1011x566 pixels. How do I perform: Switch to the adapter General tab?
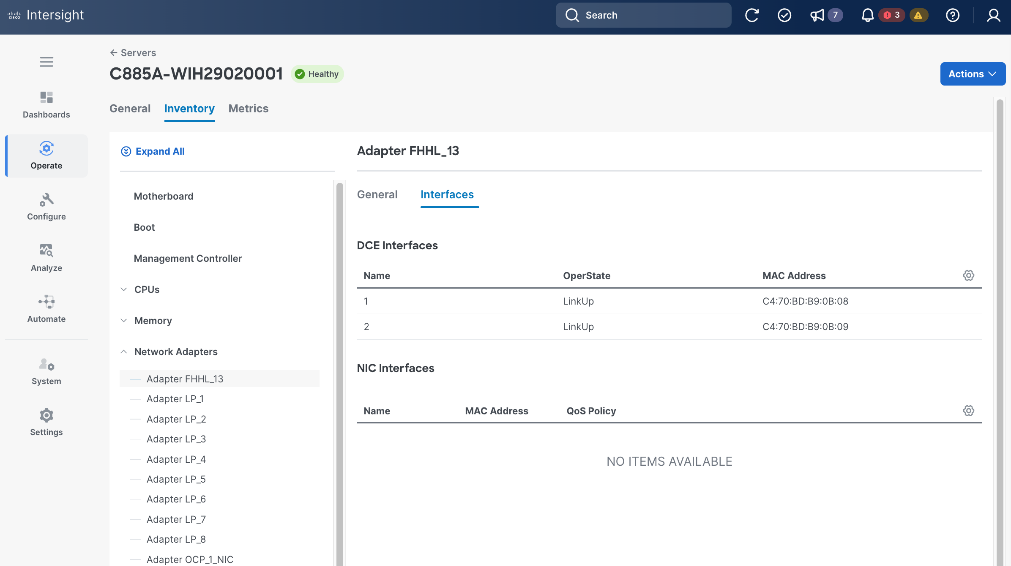(377, 194)
